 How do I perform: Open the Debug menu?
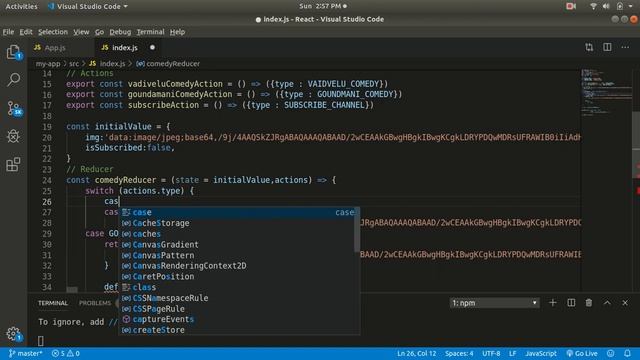(120, 32)
